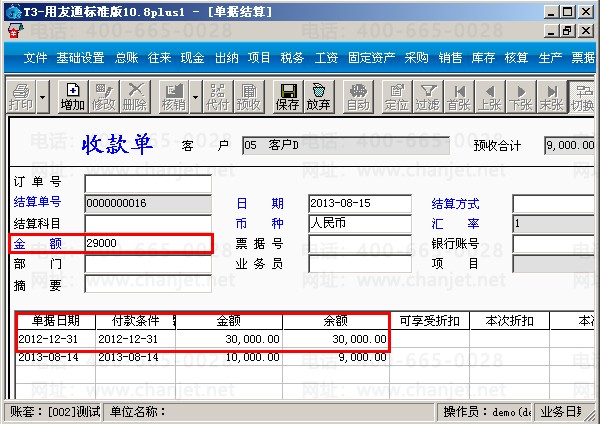Open the 往来 menu
600x424 pixels.
(160, 58)
